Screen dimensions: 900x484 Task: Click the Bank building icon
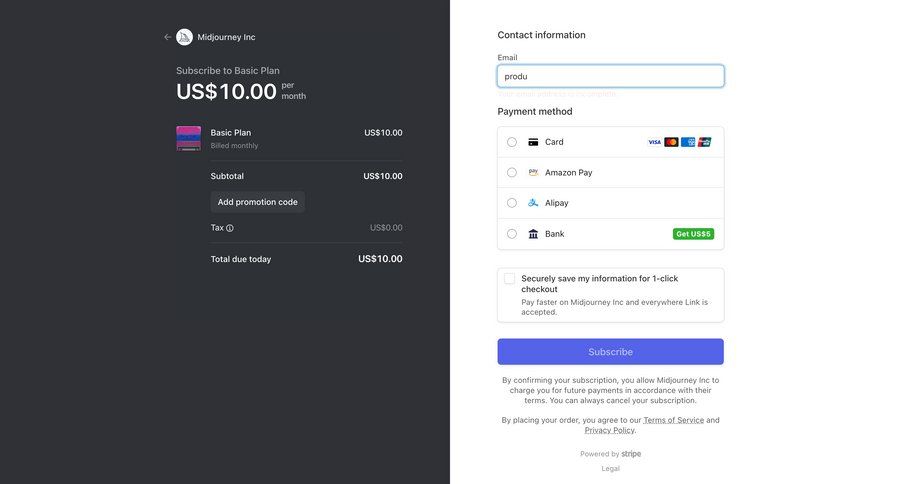533,234
